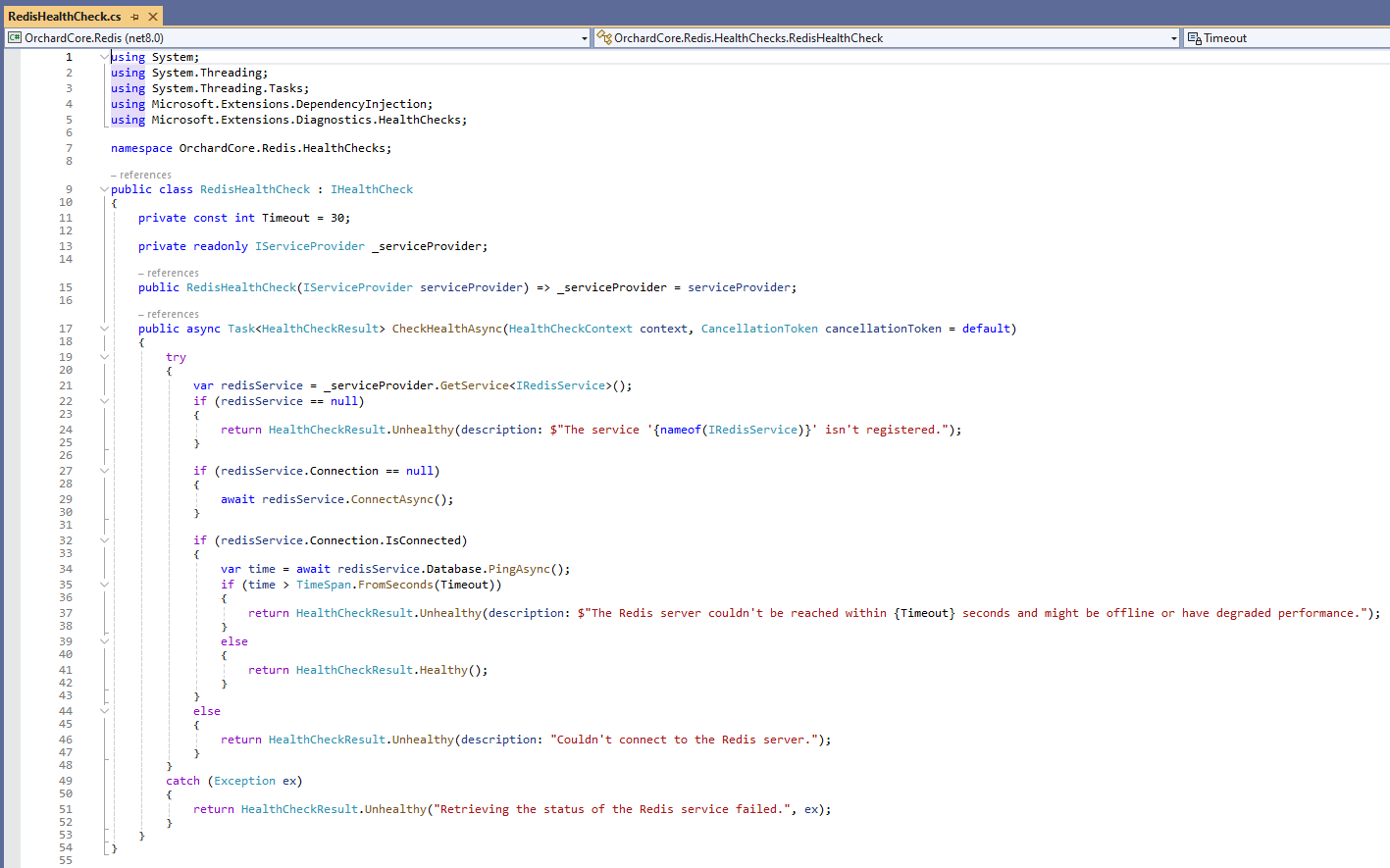Screen dimensions: 1390x868
Task: Click line number 37 in the margin
Action: [66, 613]
